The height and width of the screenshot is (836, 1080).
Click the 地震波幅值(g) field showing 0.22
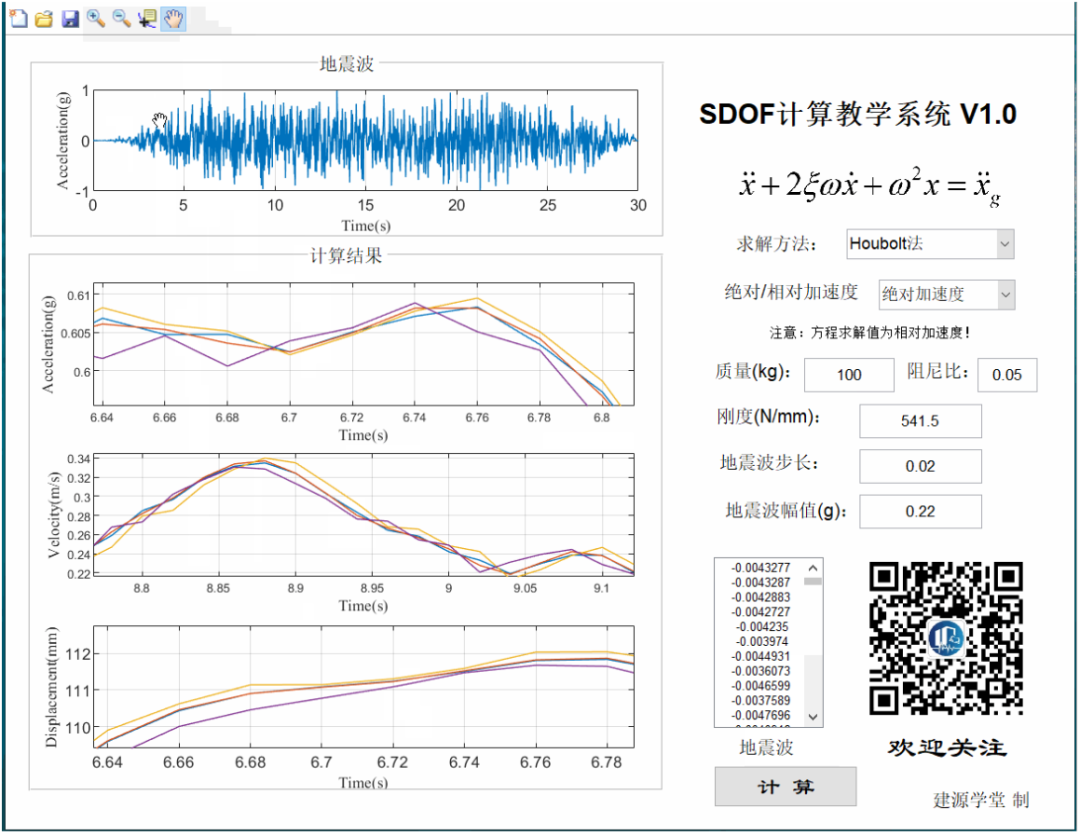(x=920, y=512)
